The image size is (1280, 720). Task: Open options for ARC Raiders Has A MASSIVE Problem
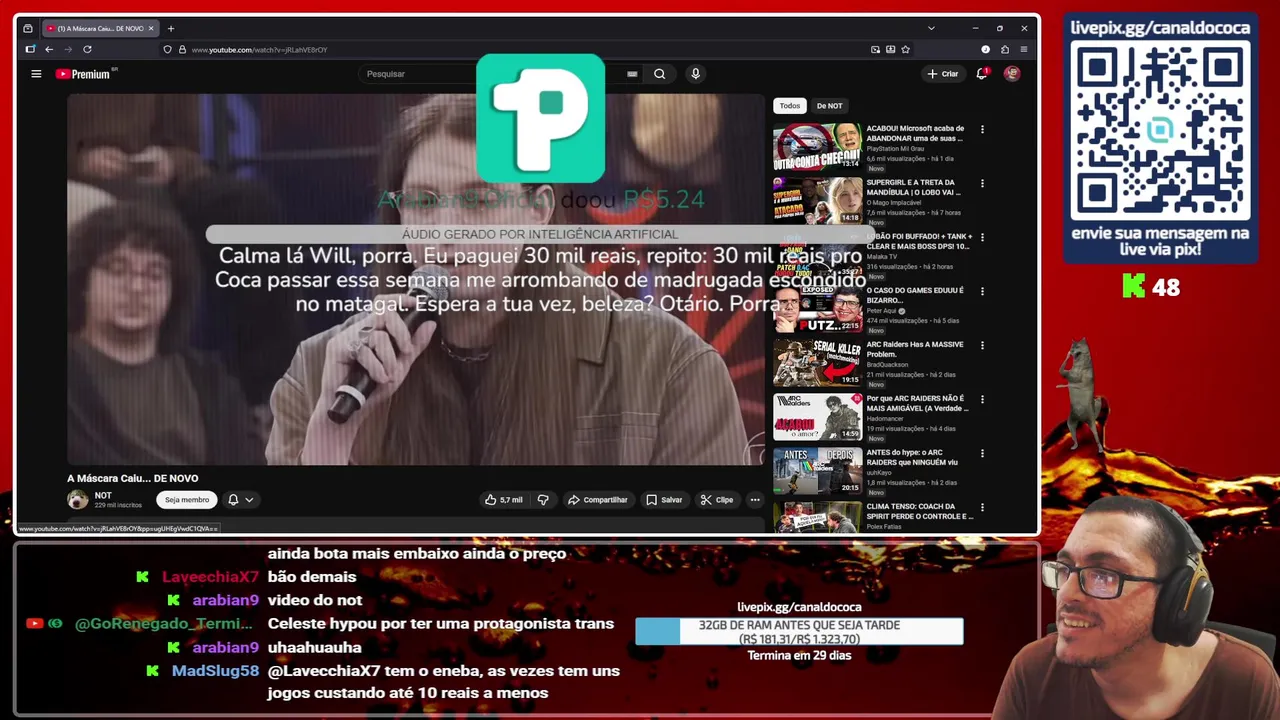click(982, 345)
